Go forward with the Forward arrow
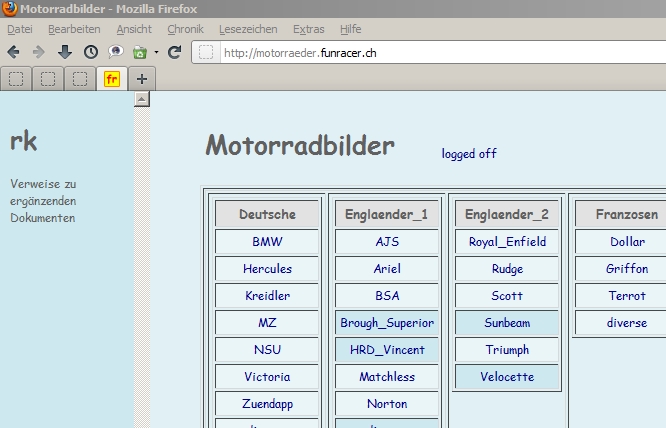Viewport: 666px width, 428px height. coord(38,52)
